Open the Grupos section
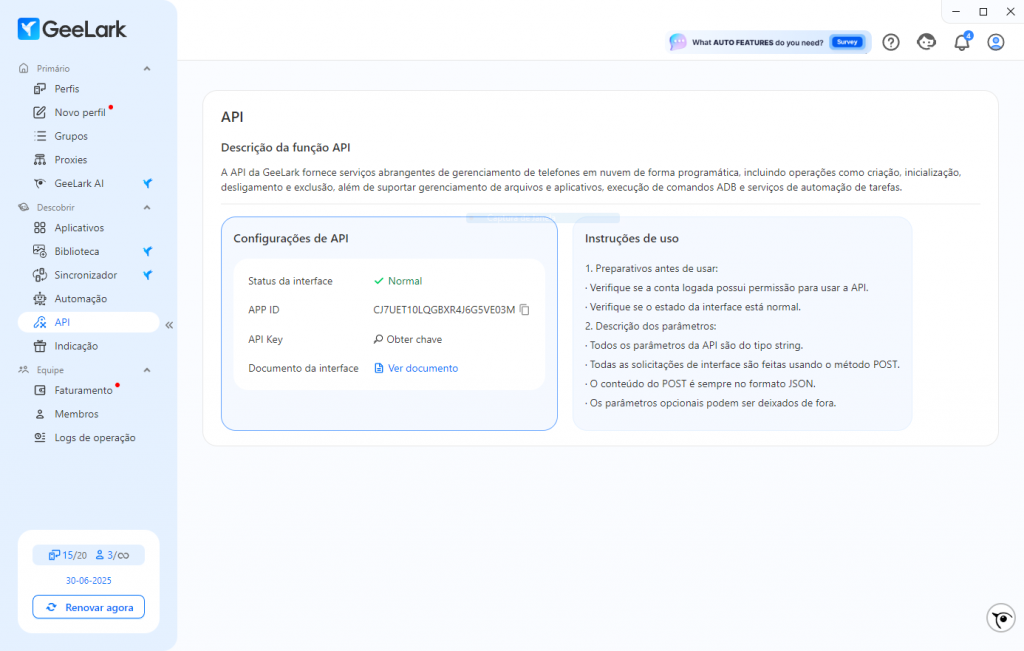The width and height of the screenshot is (1024, 651). (x=71, y=136)
